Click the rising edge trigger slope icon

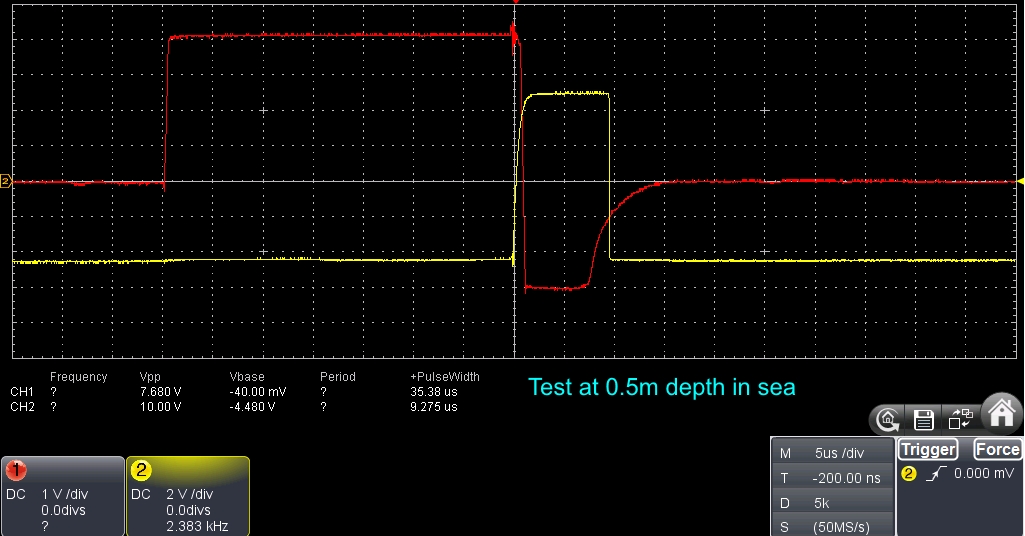pos(937,474)
